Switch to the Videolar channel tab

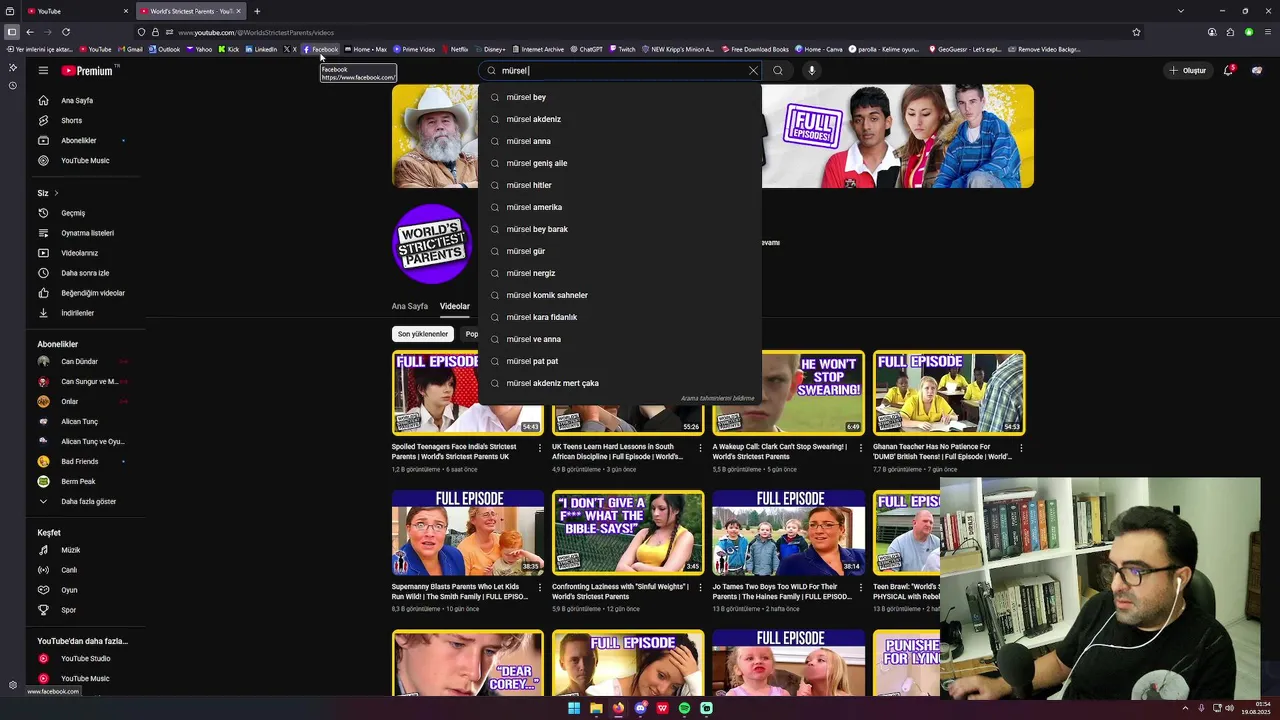tap(455, 306)
